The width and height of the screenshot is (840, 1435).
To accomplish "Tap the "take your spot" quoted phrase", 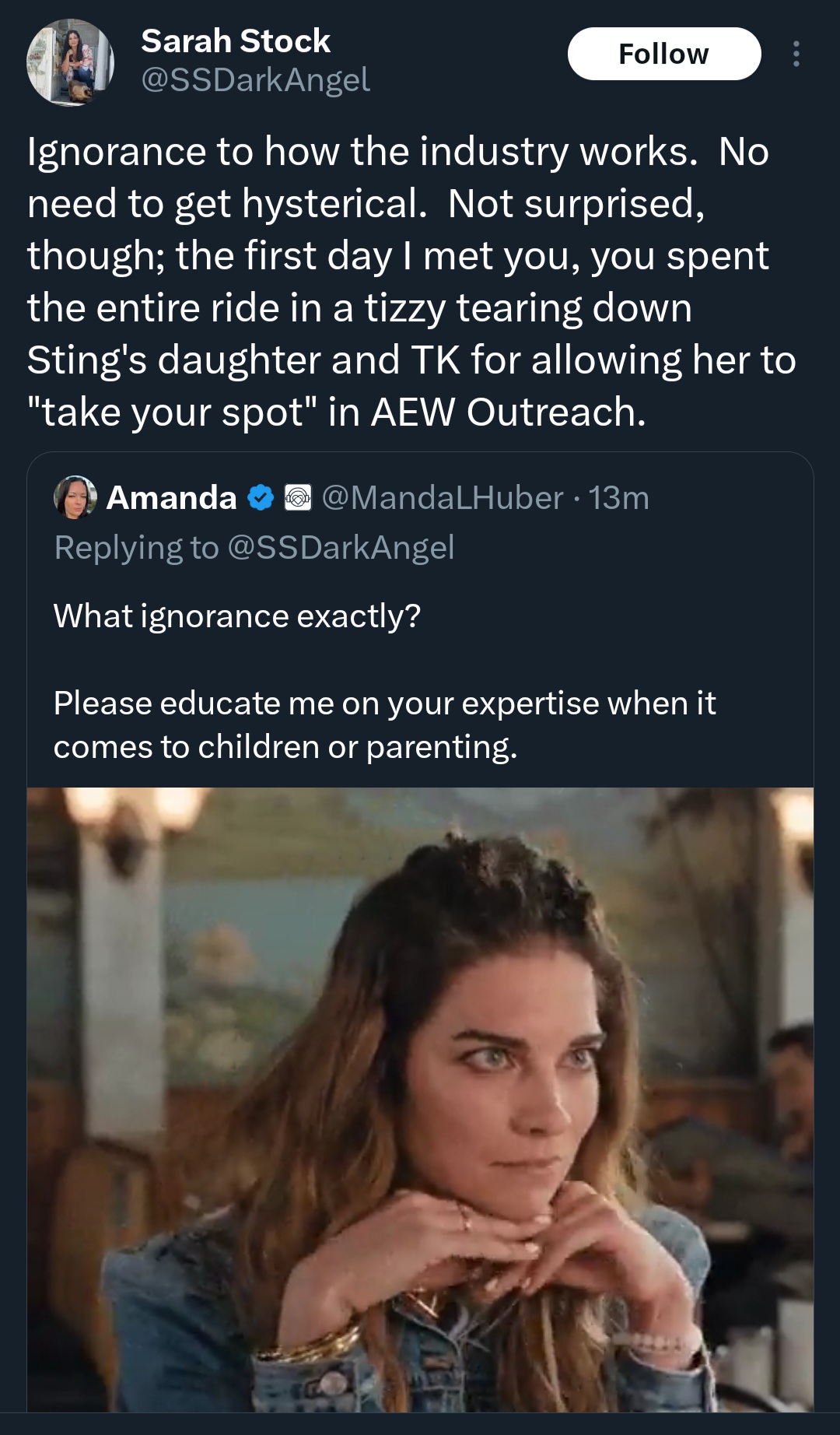I will [x=172, y=412].
